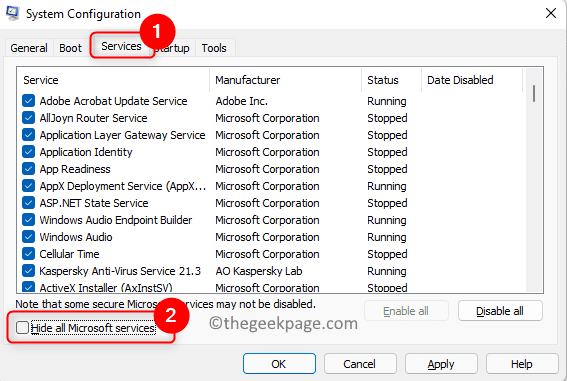Click the System Configuration title bar icon
The width and height of the screenshot is (567, 381).
(x=12, y=13)
